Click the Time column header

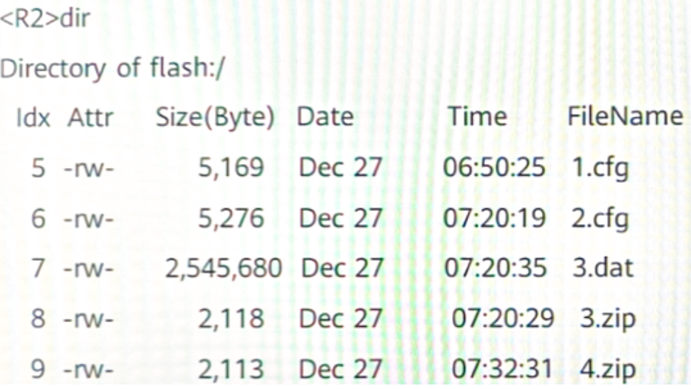(x=478, y=117)
